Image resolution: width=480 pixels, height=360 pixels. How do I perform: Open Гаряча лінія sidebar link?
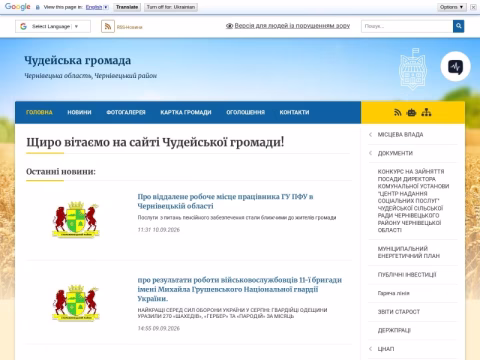click(x=394, y=293)
